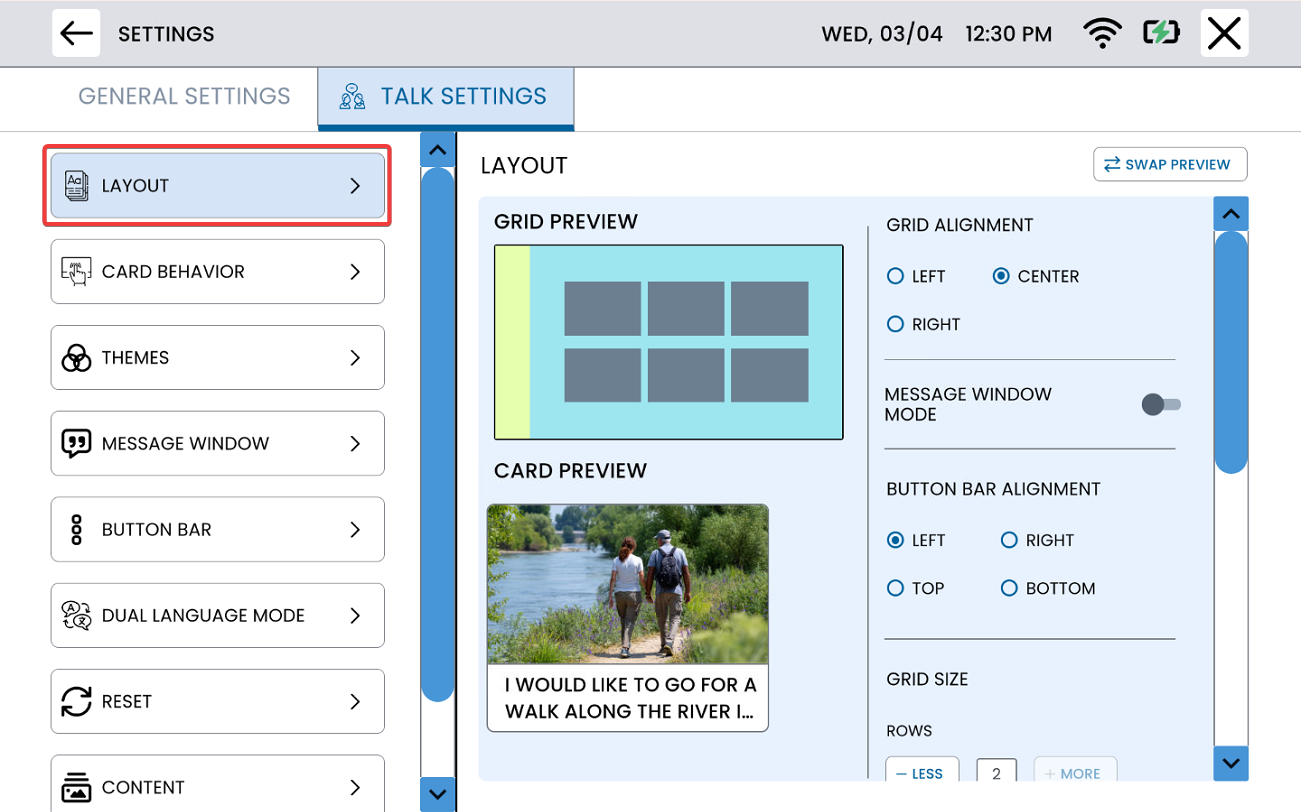Screen dimensions: 1301x812
Task: Open the Layout section chevron
Action: (355, 186)
